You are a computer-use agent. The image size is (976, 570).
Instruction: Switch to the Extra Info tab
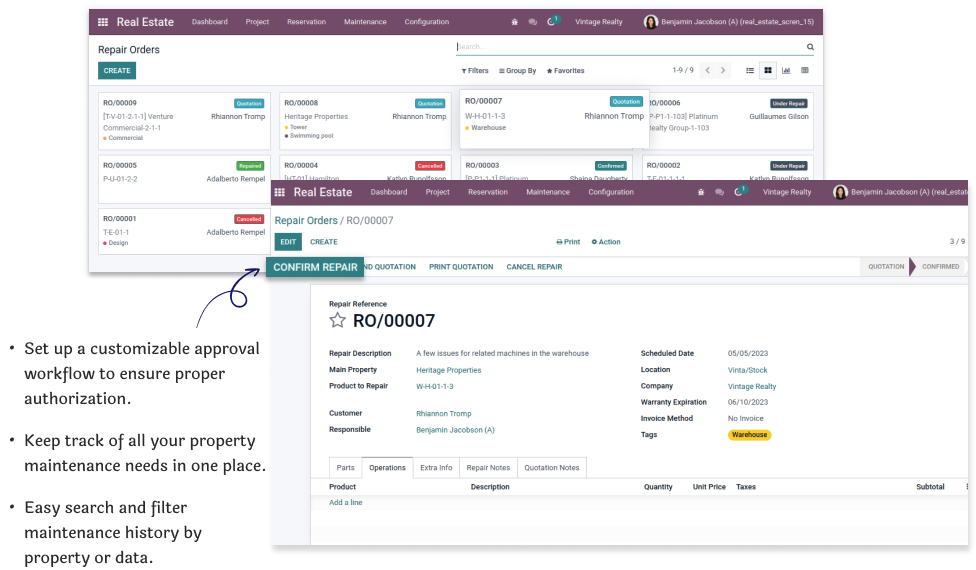(436, 467)
